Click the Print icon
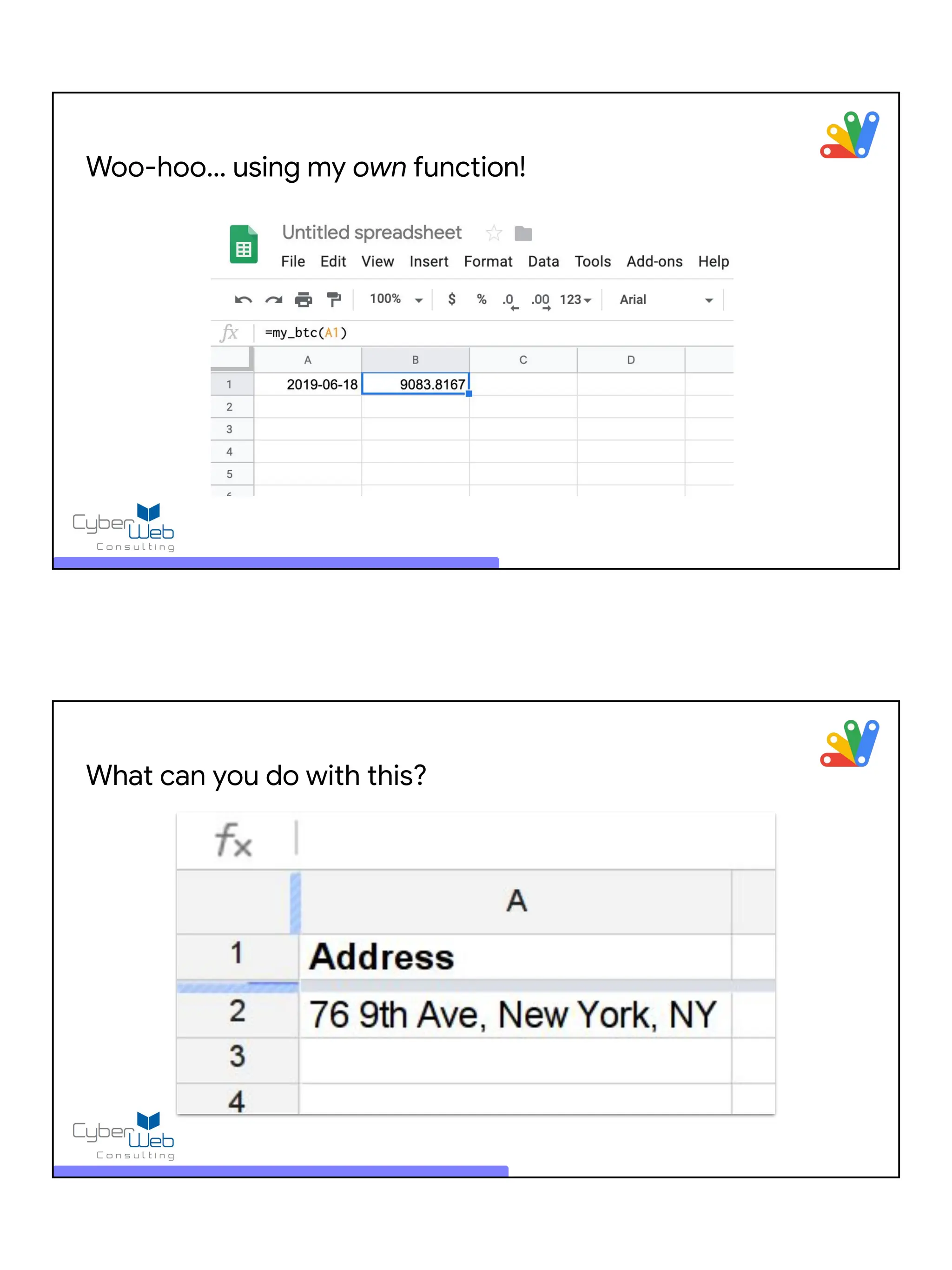This screenshot has height=1270, width=952. [x=304, y=299]
